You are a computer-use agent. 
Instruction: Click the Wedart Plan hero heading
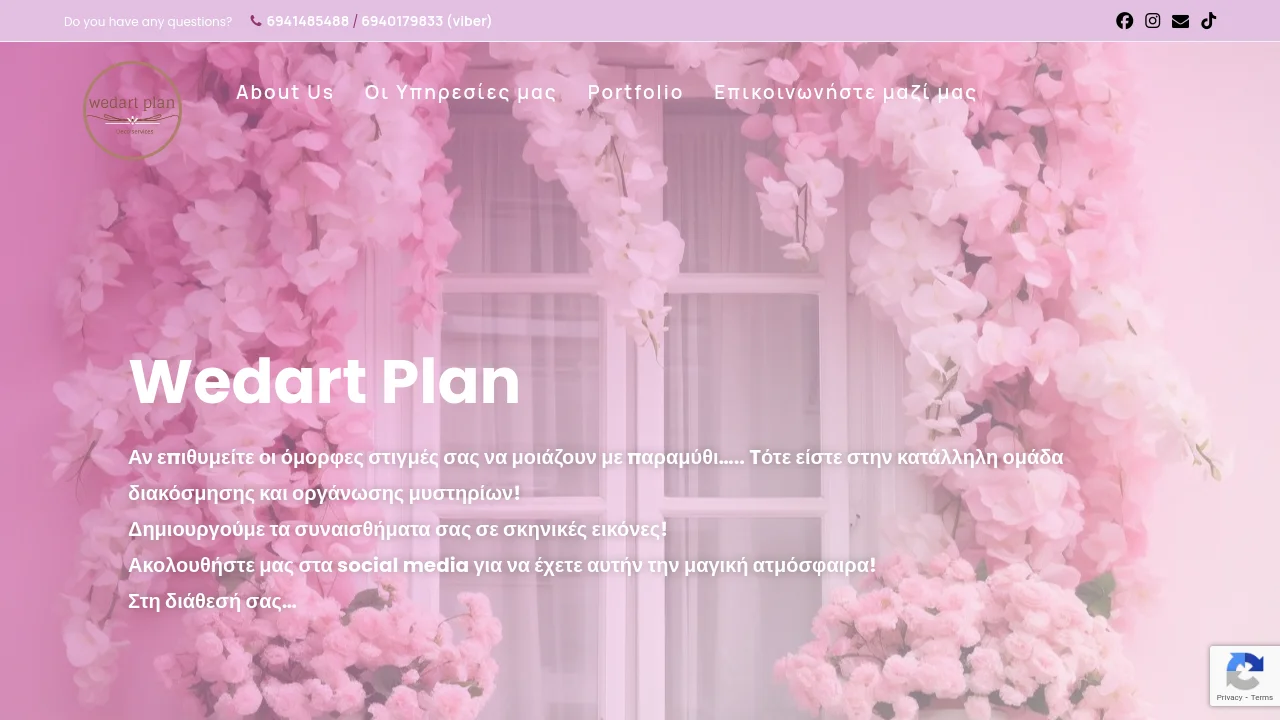click(x=325, y=382)
